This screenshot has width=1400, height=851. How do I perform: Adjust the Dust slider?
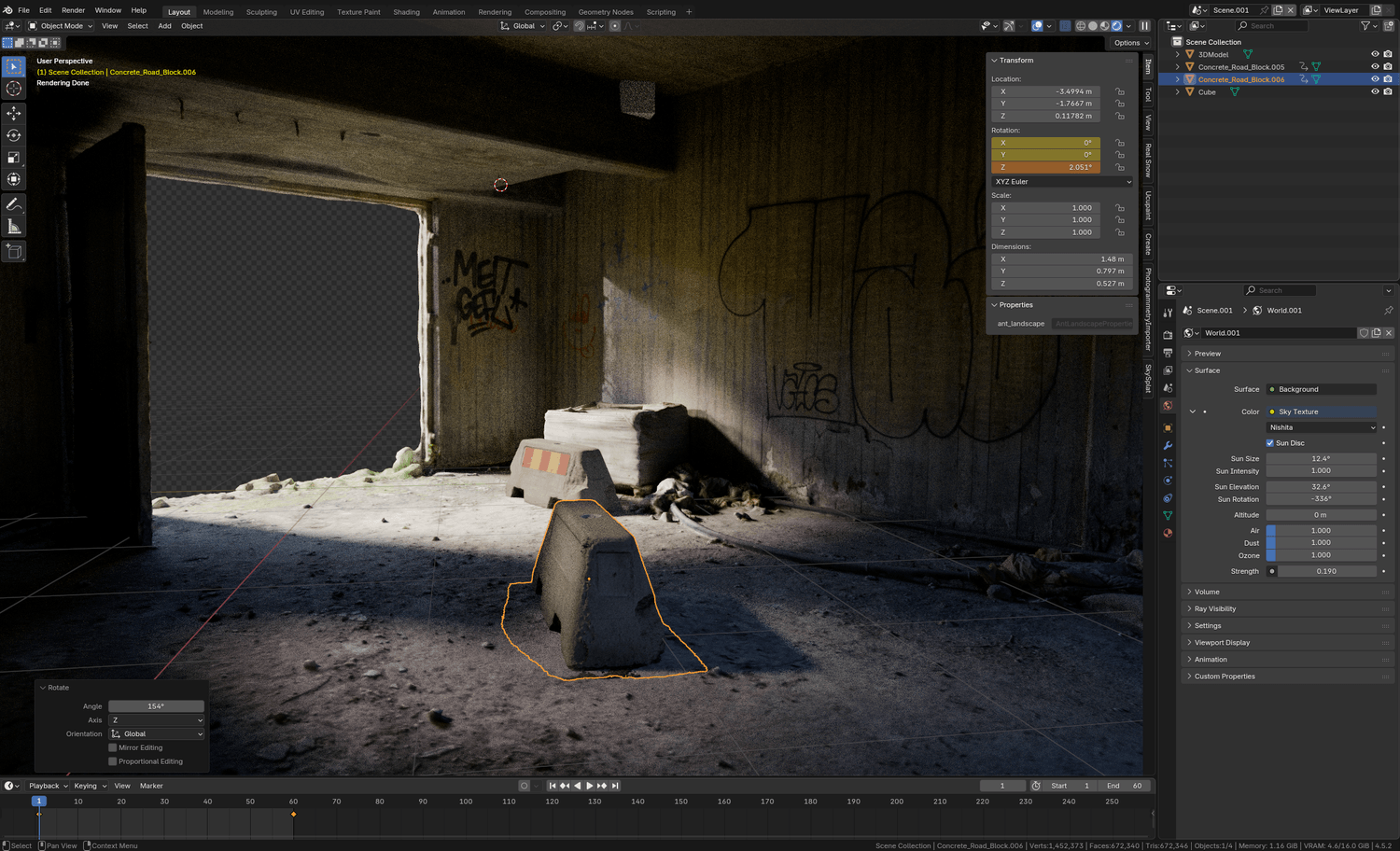tap(1321, 543)
